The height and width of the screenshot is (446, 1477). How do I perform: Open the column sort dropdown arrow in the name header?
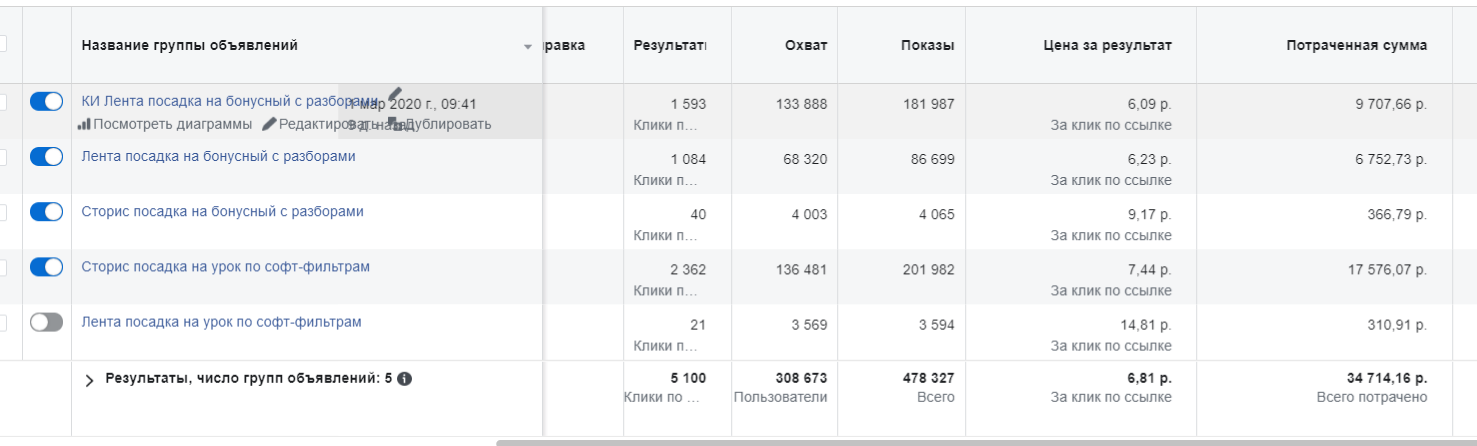[528, 47]
